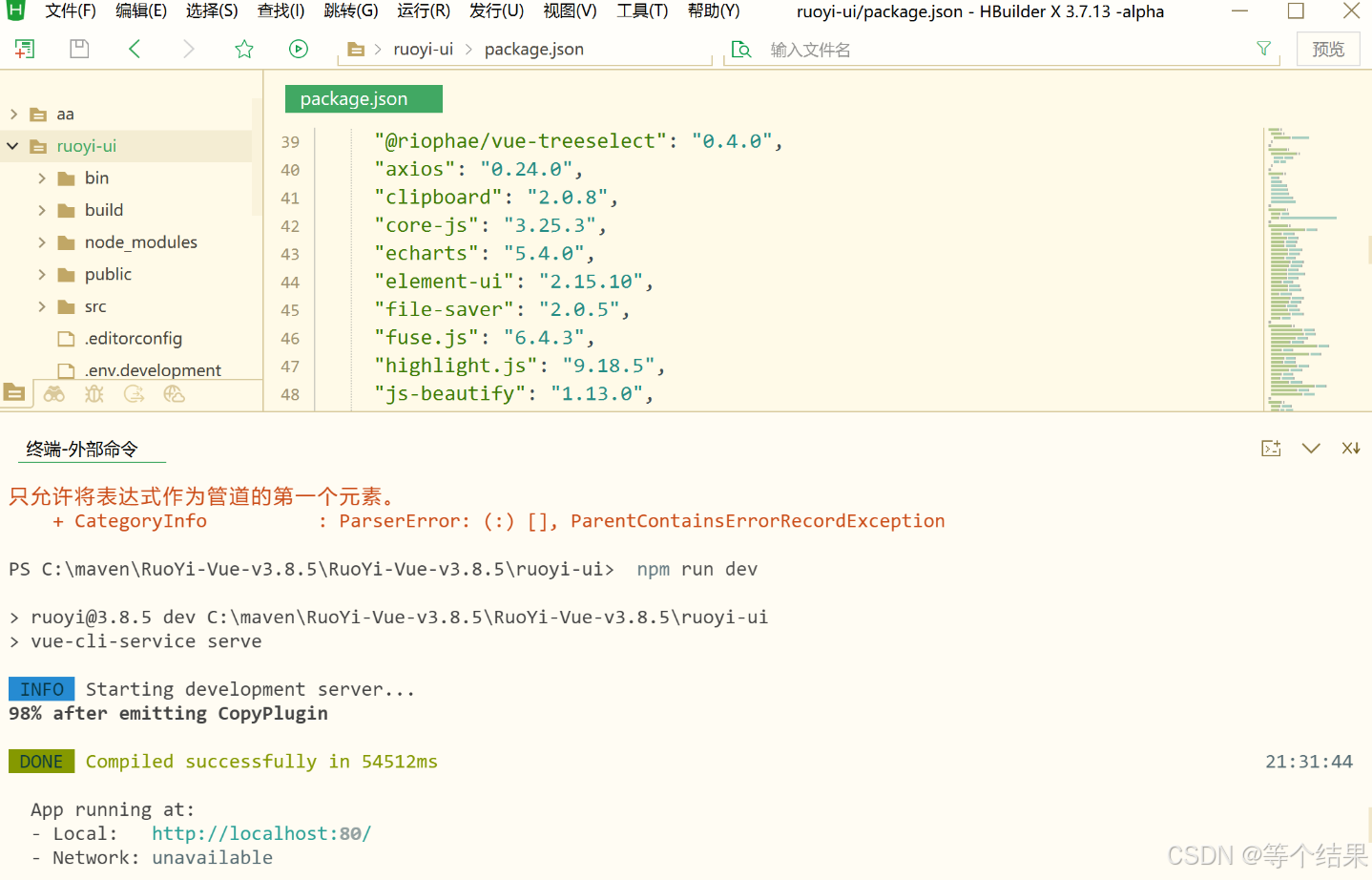Open the http://localhost:80/ link
Image resolution: width=1372 pixels, height=880 pixels.
tap(261, 834)
